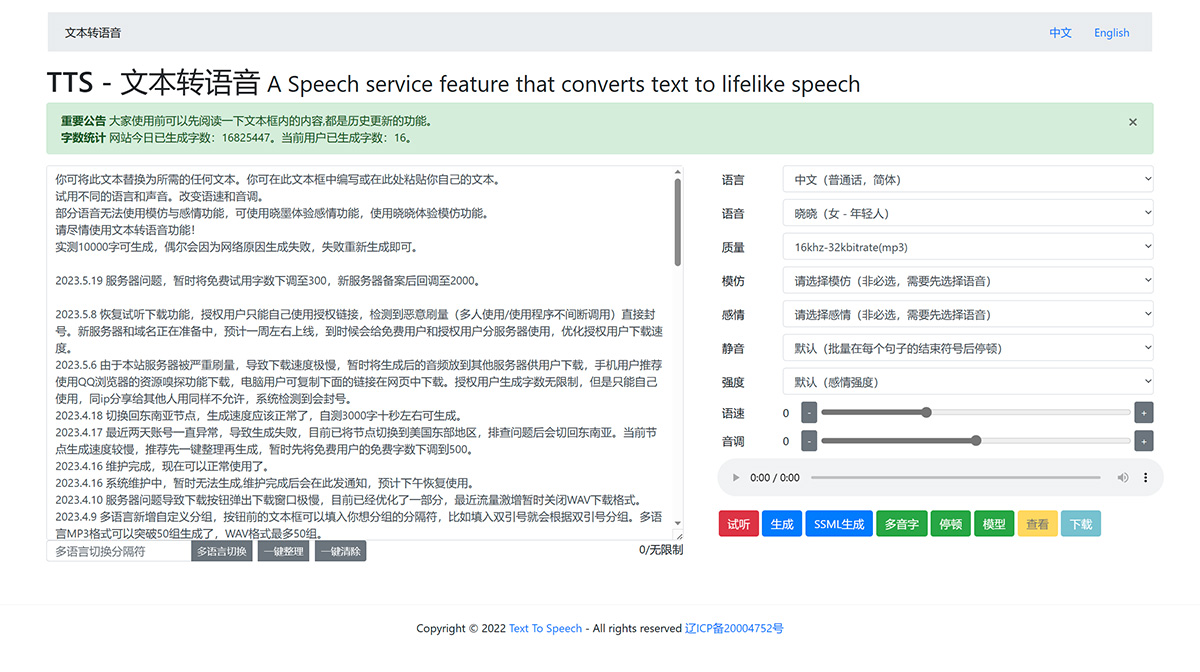Click the 生成 generate button

point(781,523)
